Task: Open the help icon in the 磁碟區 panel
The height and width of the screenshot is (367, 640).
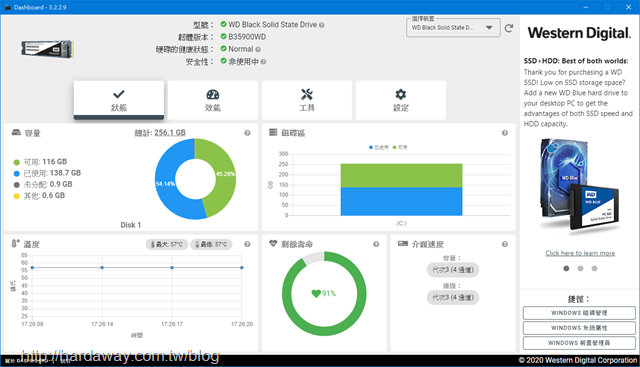Action: [x=505, y=133]
